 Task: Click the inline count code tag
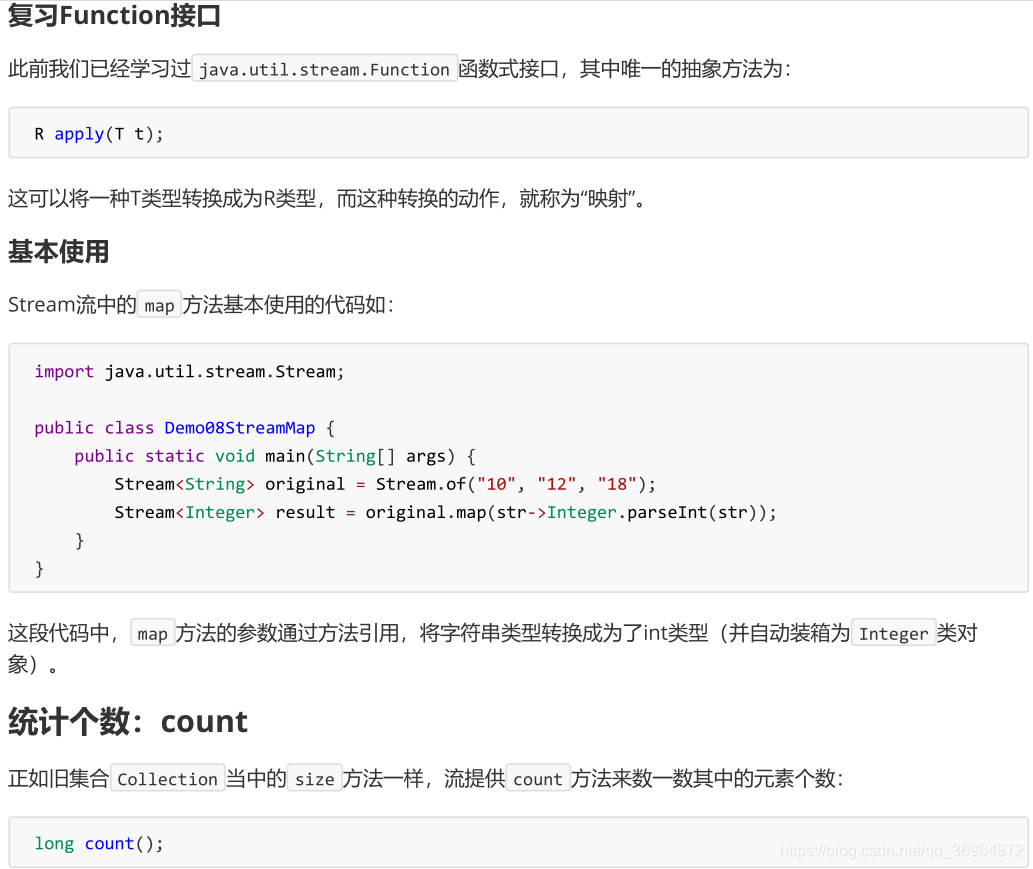click(x=538, y=779)
